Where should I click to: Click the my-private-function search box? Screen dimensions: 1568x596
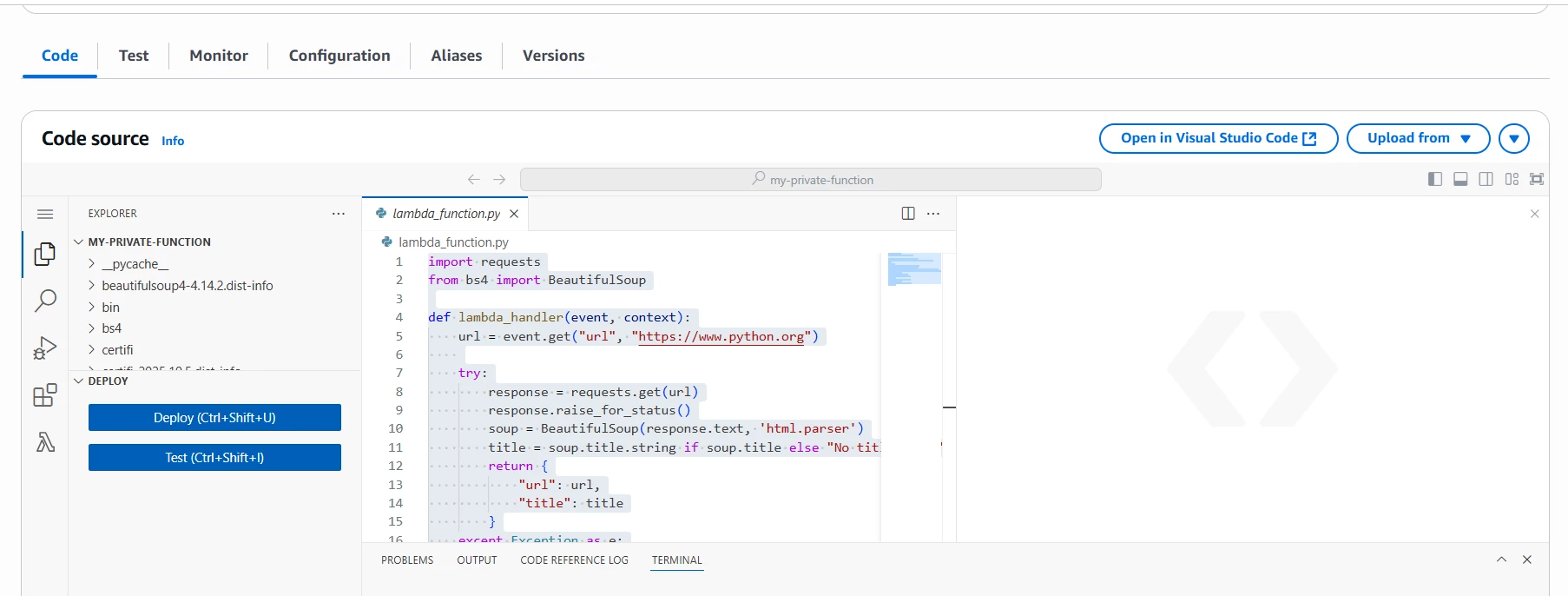click(x=810, y=180)
